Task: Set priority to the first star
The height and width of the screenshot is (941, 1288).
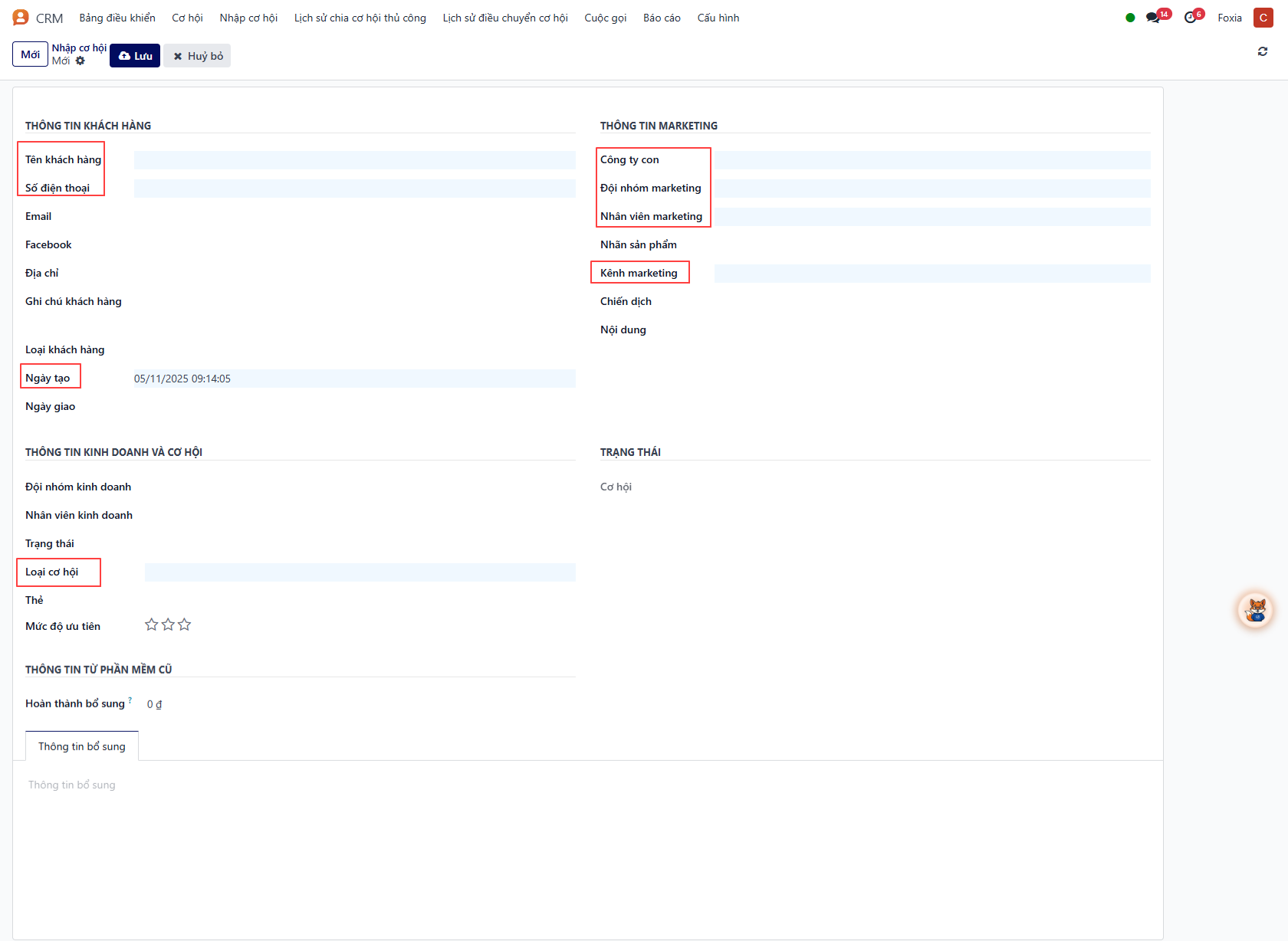Action: (x=152, y=625)
